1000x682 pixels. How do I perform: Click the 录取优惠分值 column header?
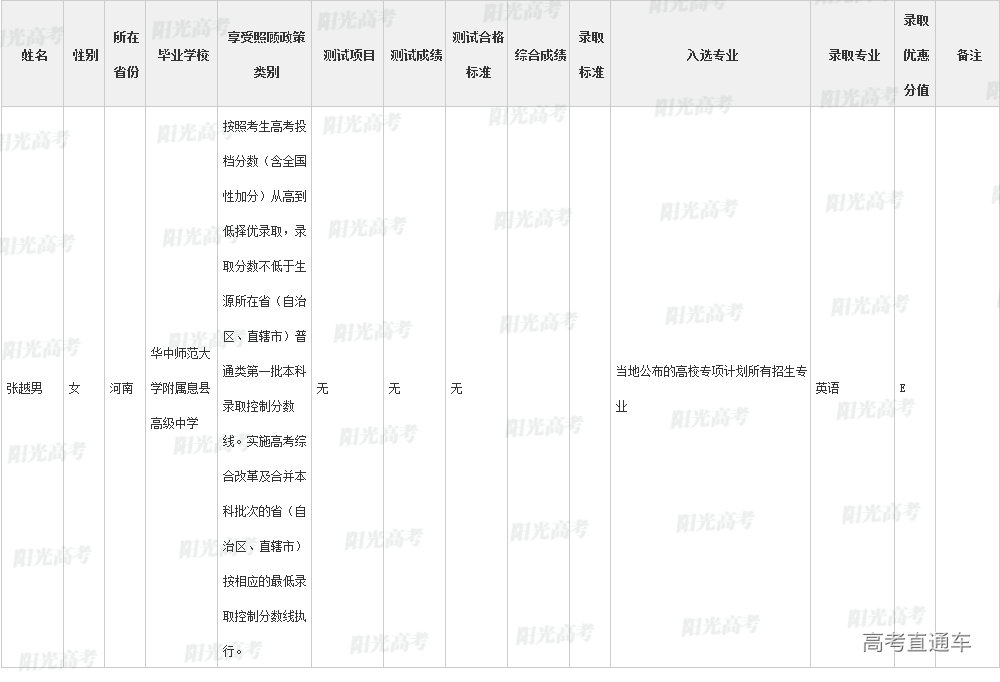pyautogui.click(x=916, y=55)
